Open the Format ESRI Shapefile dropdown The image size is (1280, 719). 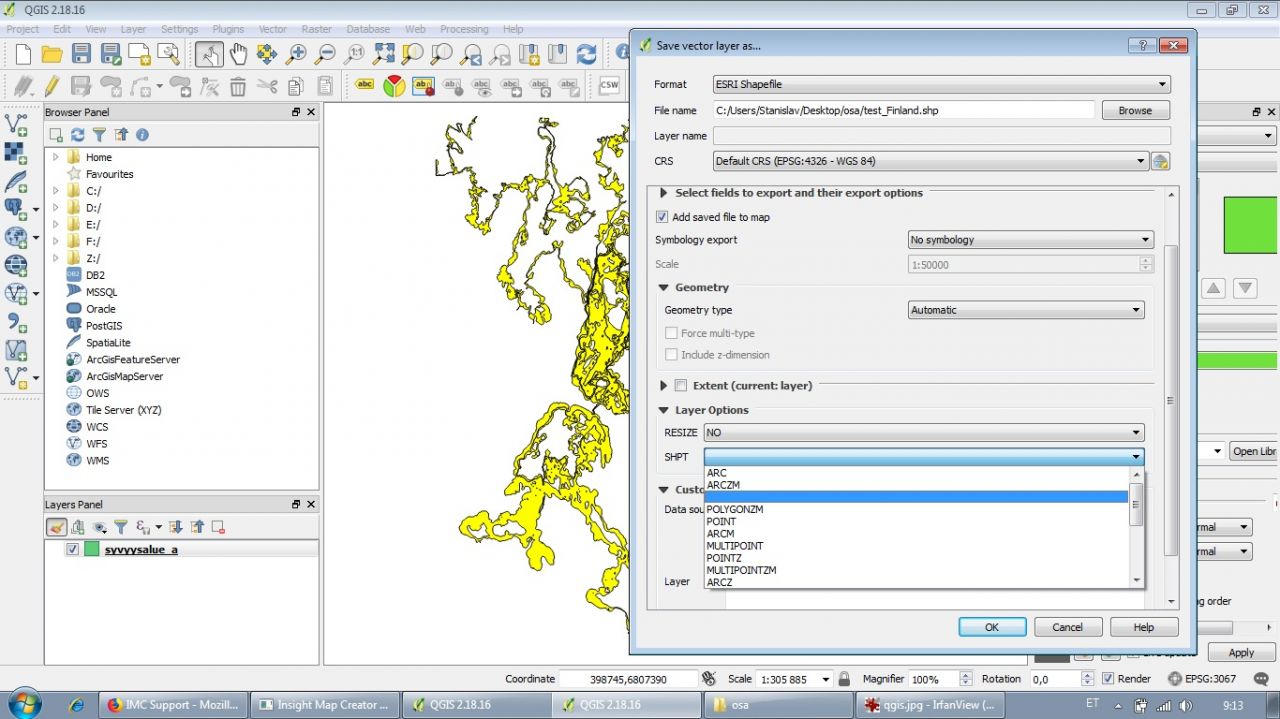[x=941, y=85]
